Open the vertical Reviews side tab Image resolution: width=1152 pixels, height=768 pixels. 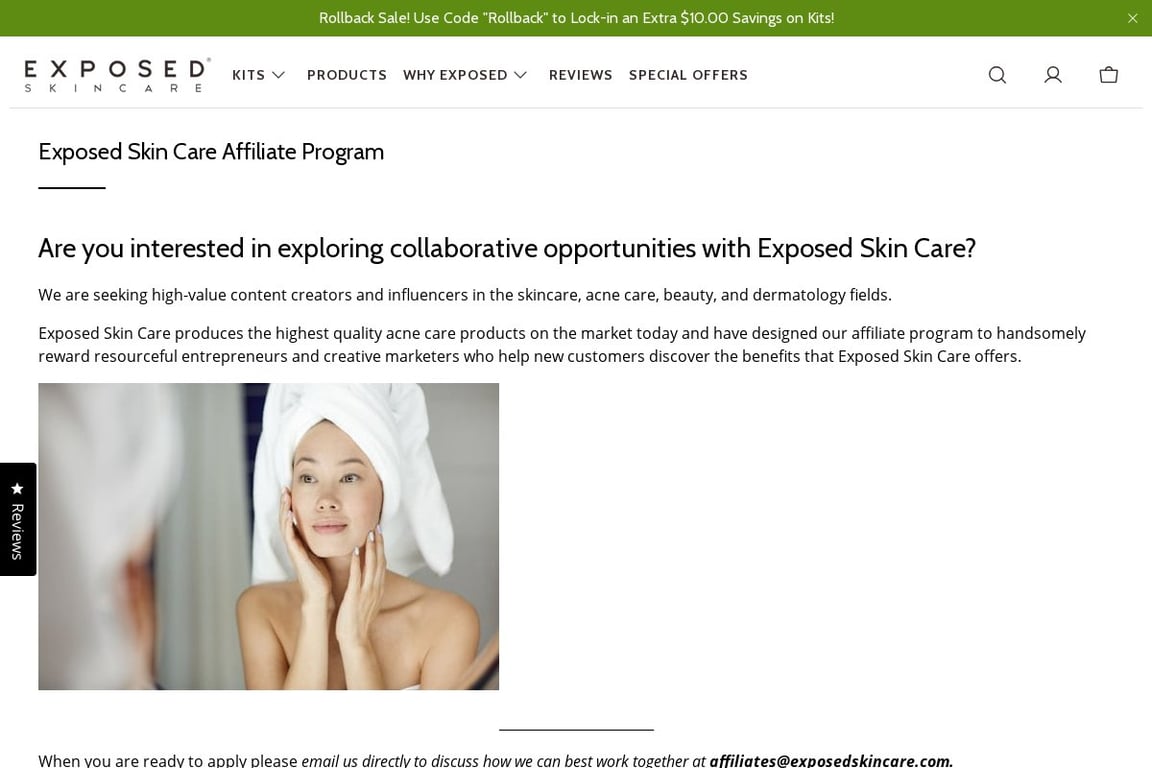click(18, 519)
